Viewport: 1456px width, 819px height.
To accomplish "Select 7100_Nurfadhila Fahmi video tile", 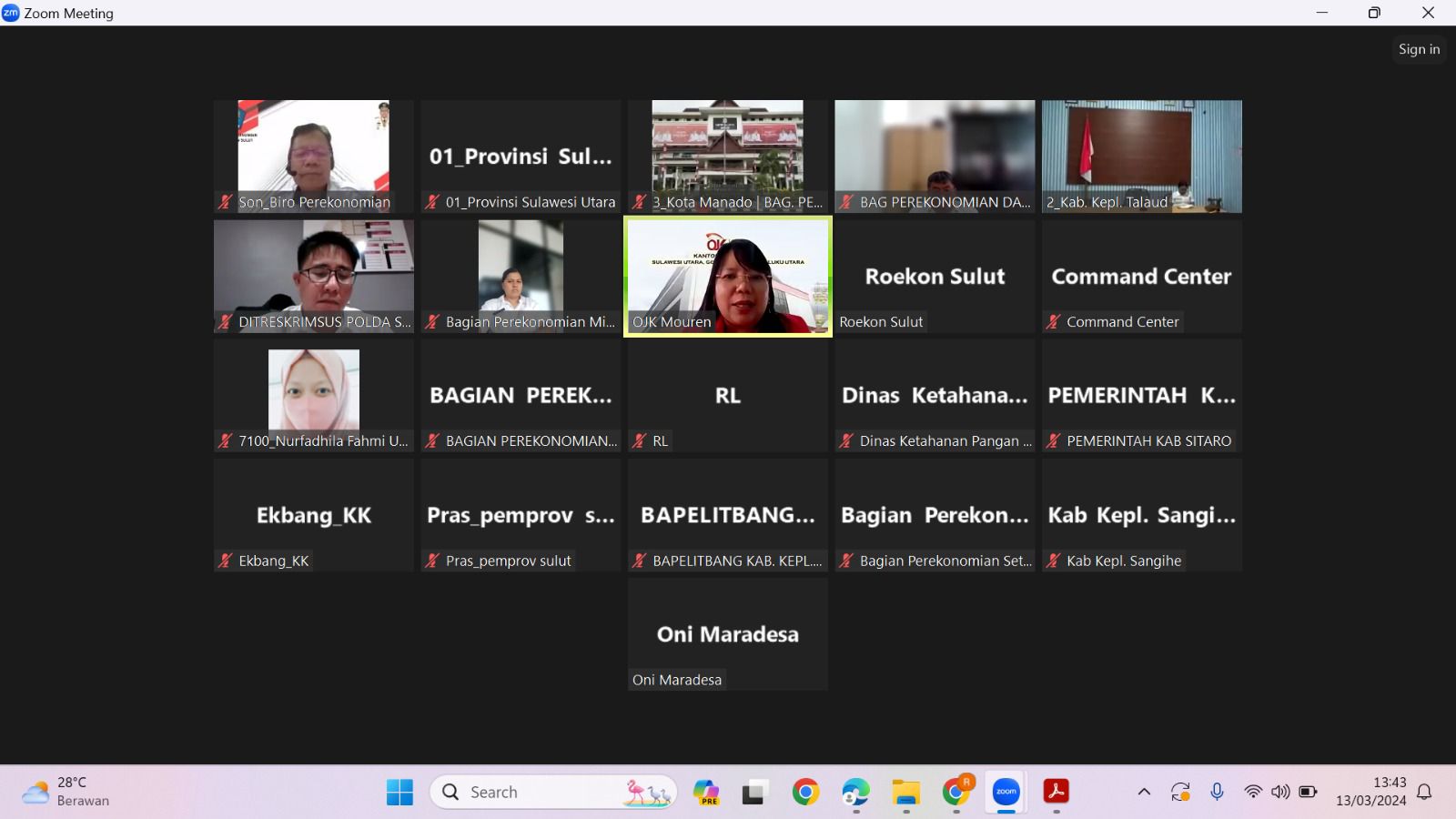I will (x=314, y=395).
